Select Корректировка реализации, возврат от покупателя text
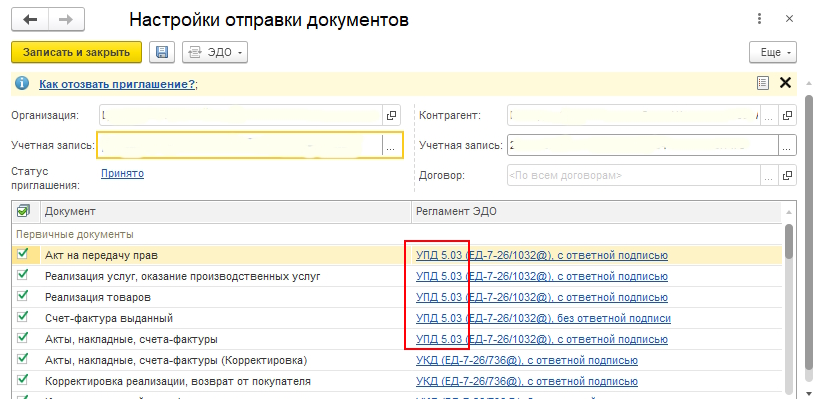Screen dimensions: 815x399 (178, 381)
